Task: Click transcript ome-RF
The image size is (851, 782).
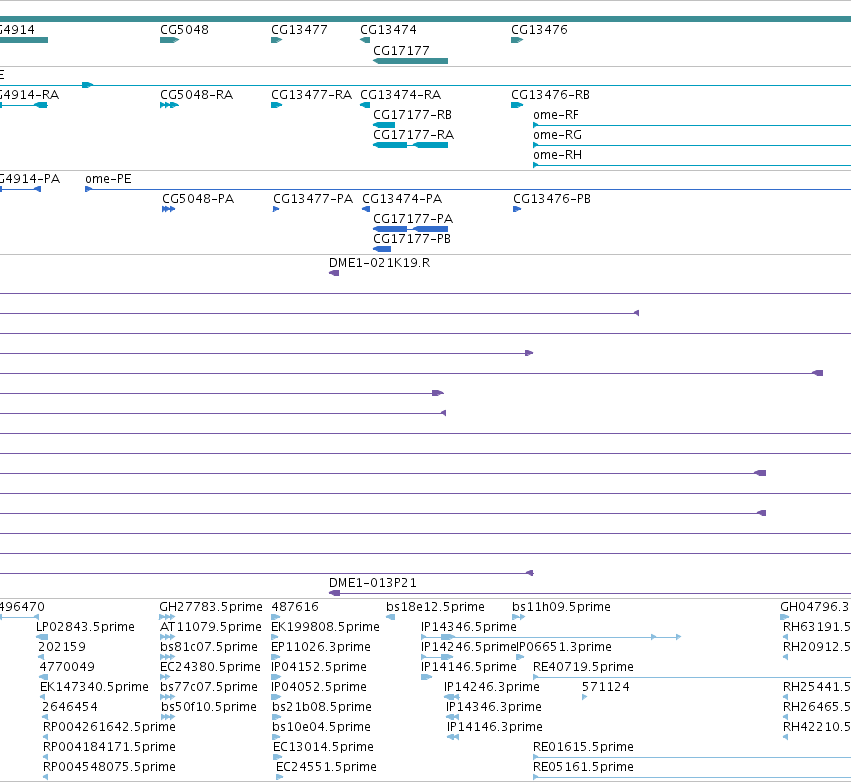Action: pyautogui.click(x=556, y=115)
